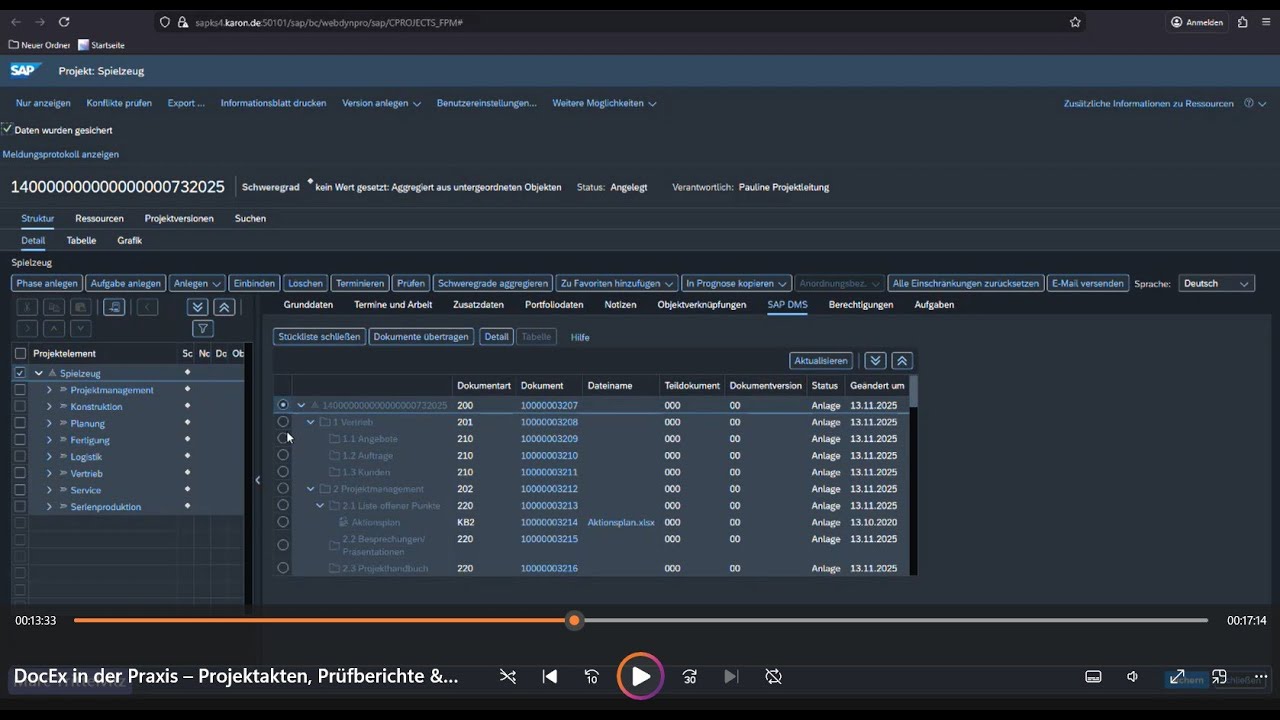Collapse the 2 Projektmanagement folder in the DMS table
The width and height of the screenshot is (1280, 720).
[x=310, y=489]
